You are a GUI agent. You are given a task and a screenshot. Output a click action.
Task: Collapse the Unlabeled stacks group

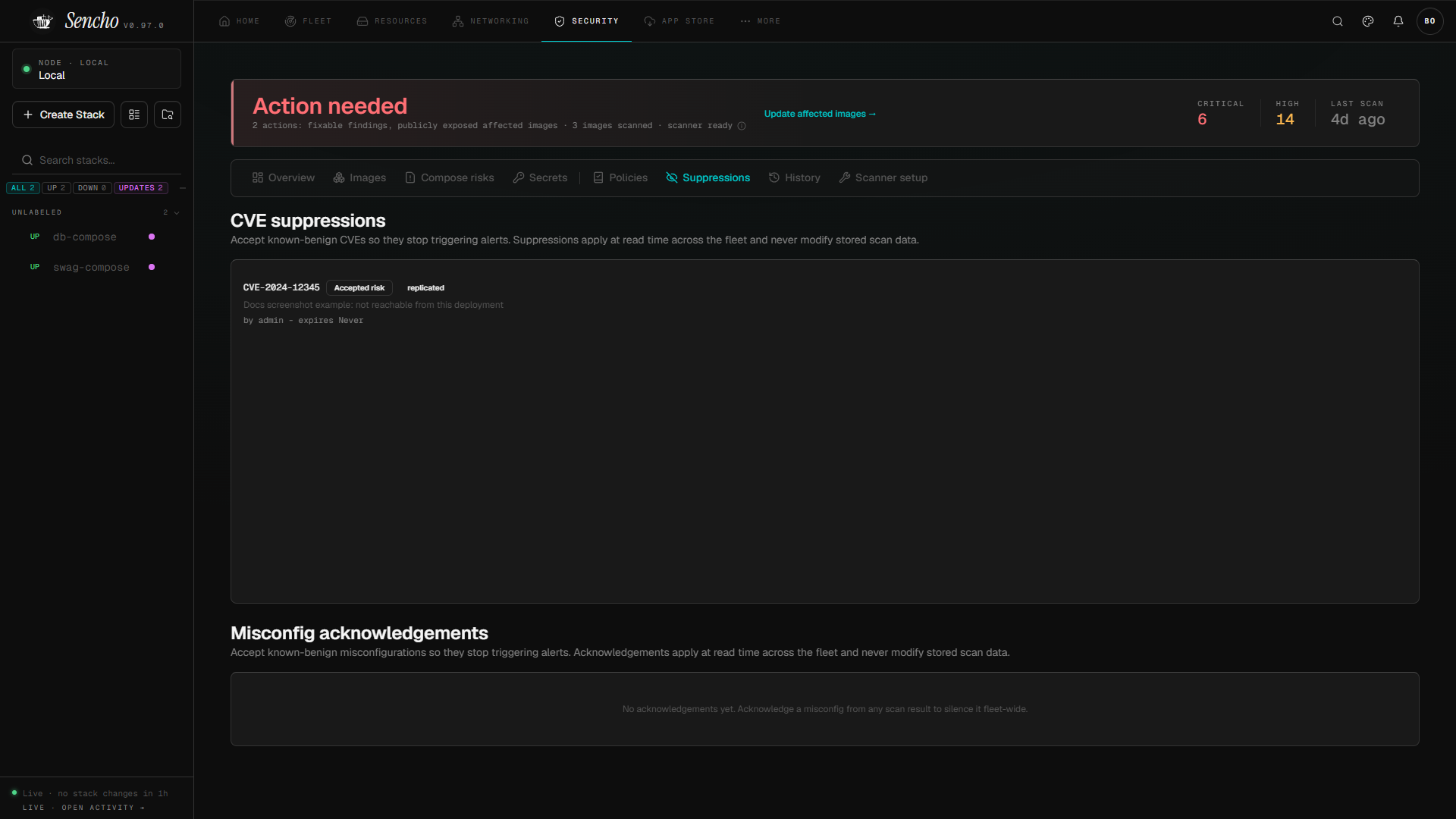click(x=177, y=213)
